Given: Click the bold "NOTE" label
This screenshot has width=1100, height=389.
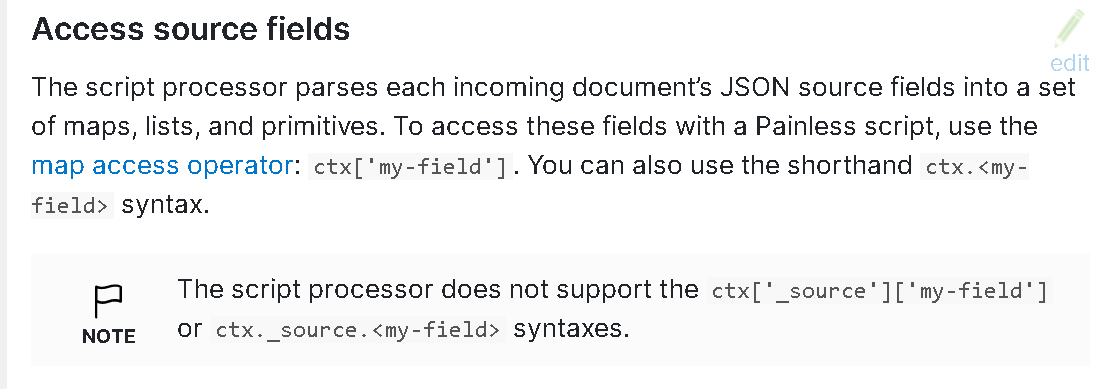Looking at the screenshot, I should click(109, 336).
